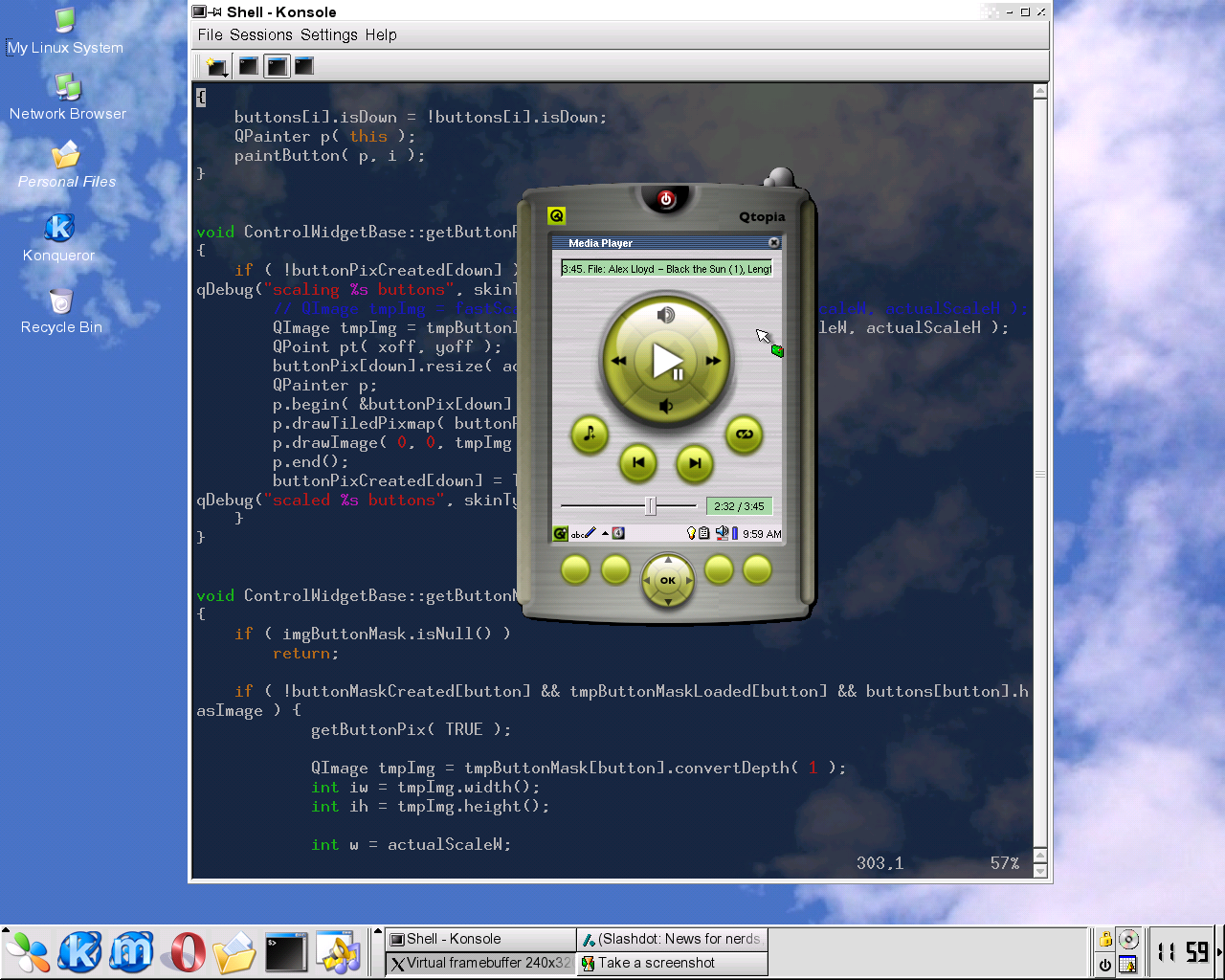The width and height of the screenshot is (1225, 980).
Task: Open the Settings menu in Konsole
Action: click(x=329, y=35)
